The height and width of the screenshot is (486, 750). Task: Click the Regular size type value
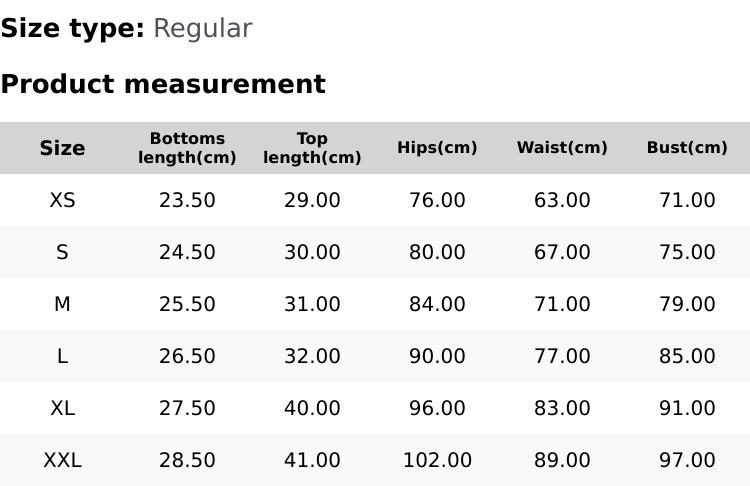coord(202,29)
